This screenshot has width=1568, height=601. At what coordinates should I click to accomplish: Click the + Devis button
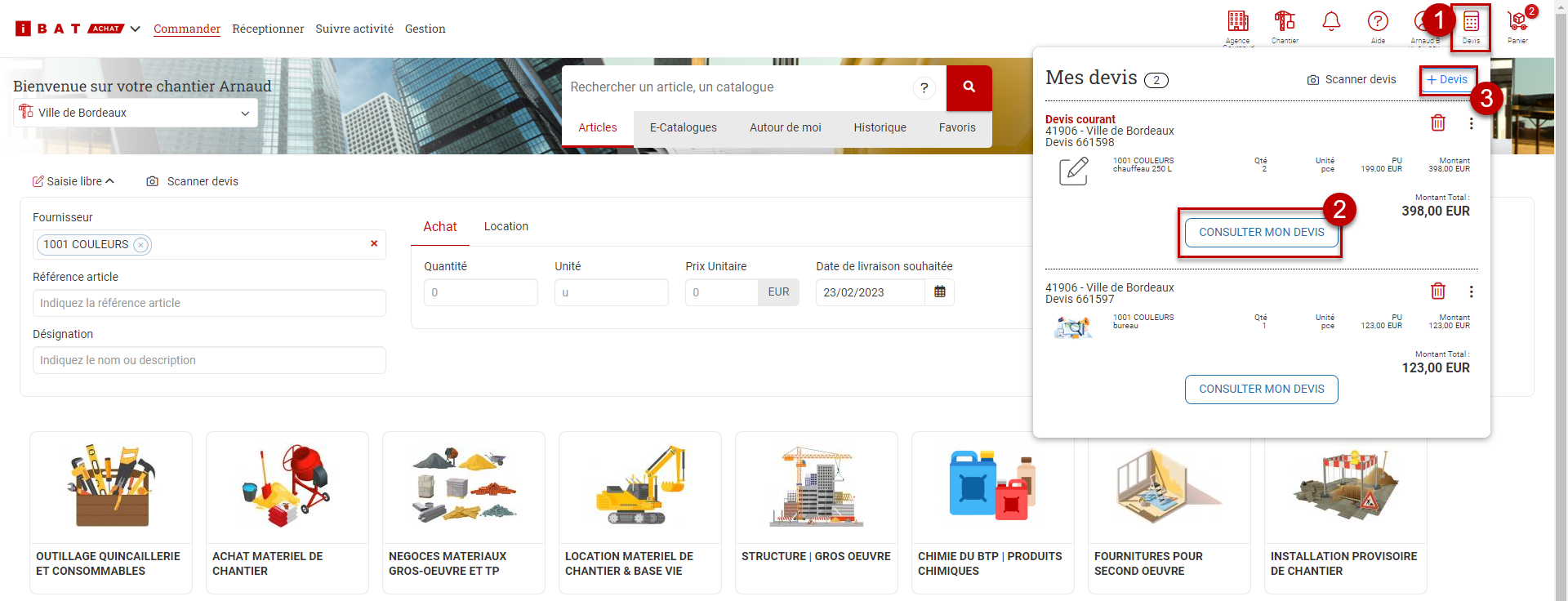coord(1447,80)
